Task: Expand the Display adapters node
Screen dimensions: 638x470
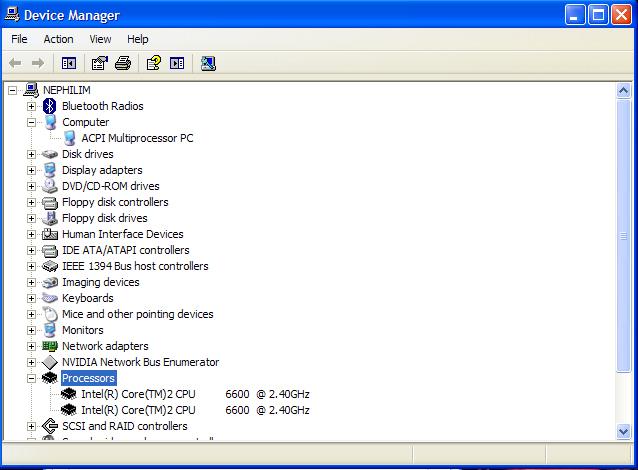Action: (x=31, y=170)
